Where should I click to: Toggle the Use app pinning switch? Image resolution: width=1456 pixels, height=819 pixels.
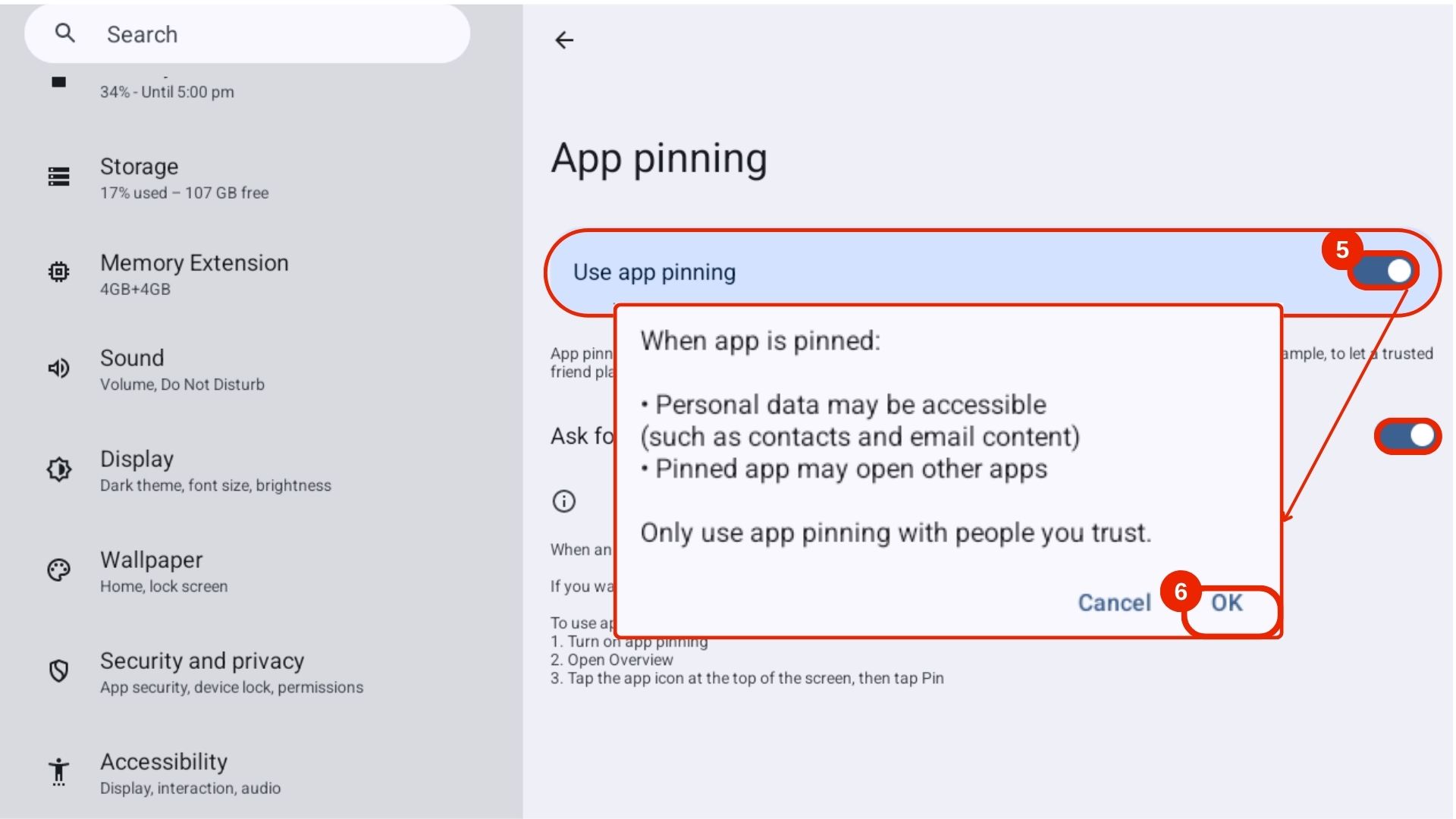(x=1385, y=271)
